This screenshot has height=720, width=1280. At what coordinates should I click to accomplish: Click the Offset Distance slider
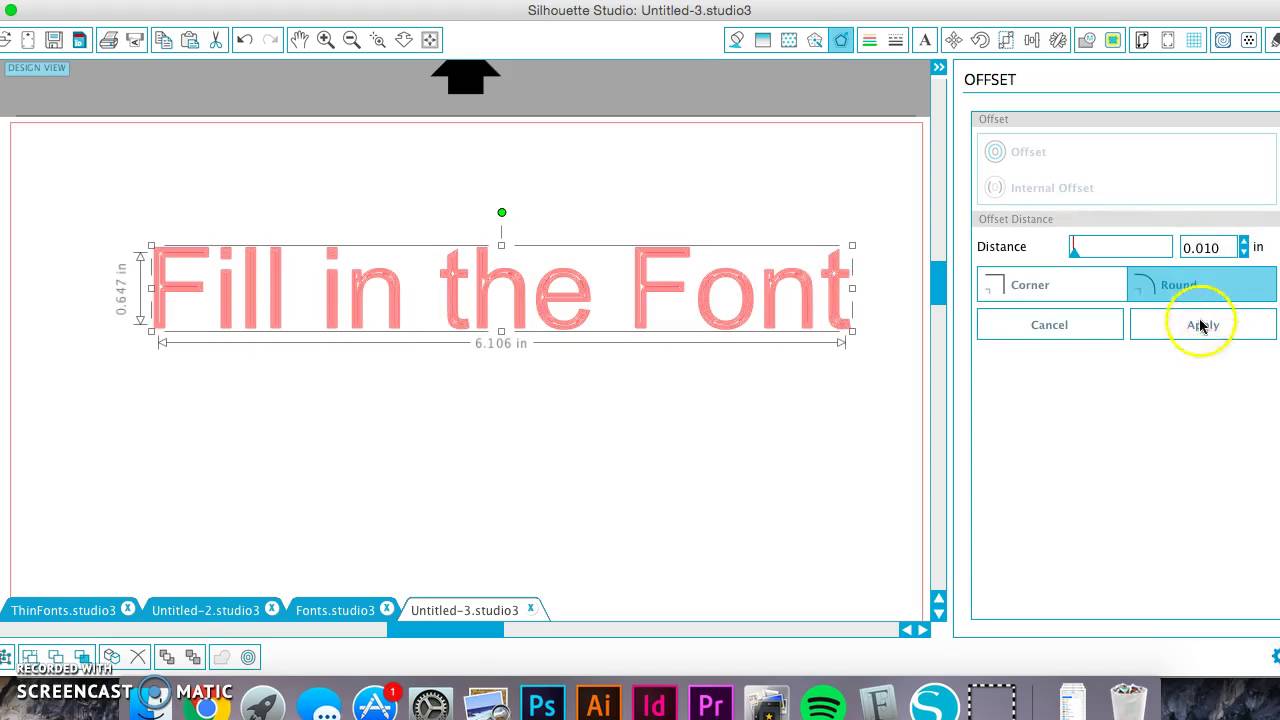coord(1120,247)
